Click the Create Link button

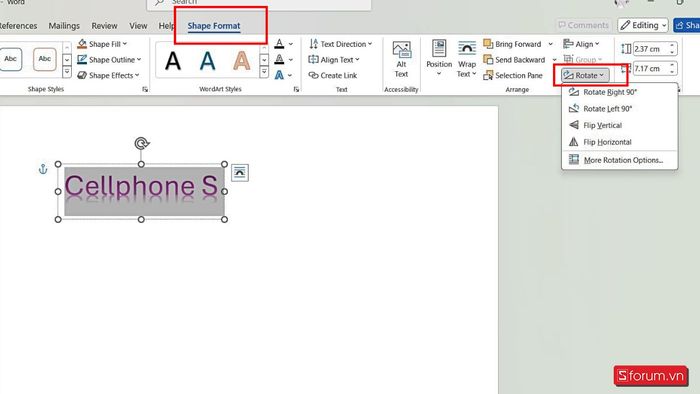coord(333,75)
